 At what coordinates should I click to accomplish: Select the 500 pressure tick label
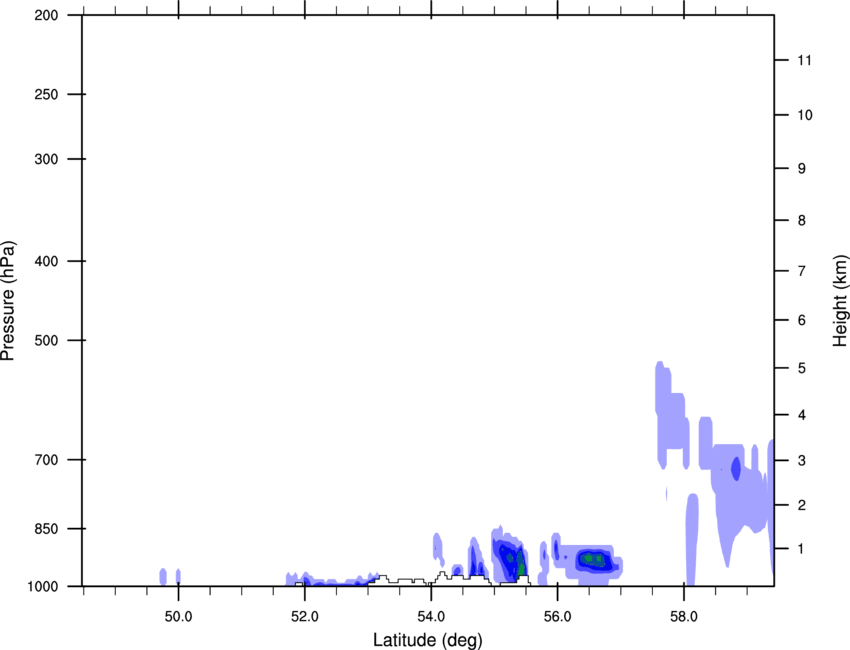(46, 341)
